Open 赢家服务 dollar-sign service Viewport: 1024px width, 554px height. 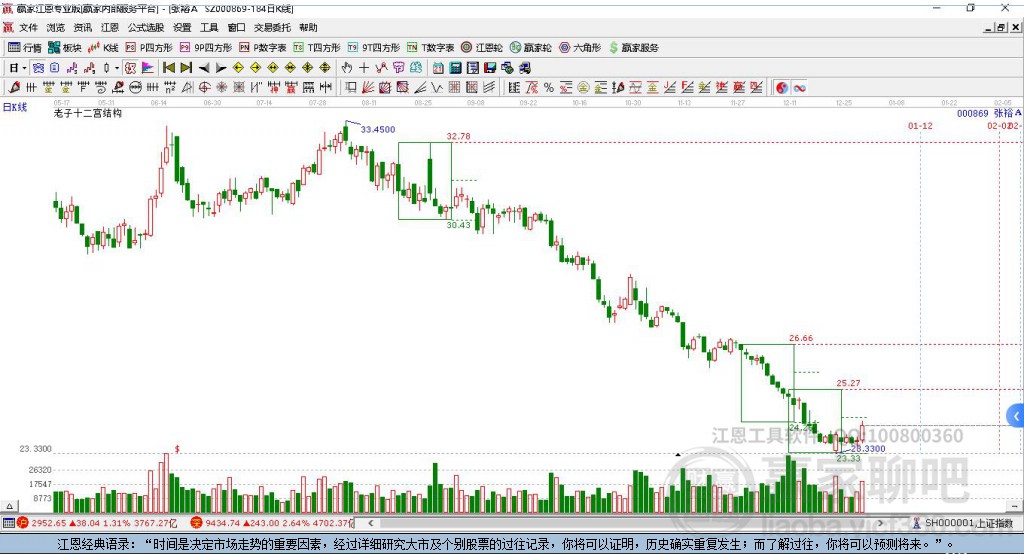click(633, 48)
